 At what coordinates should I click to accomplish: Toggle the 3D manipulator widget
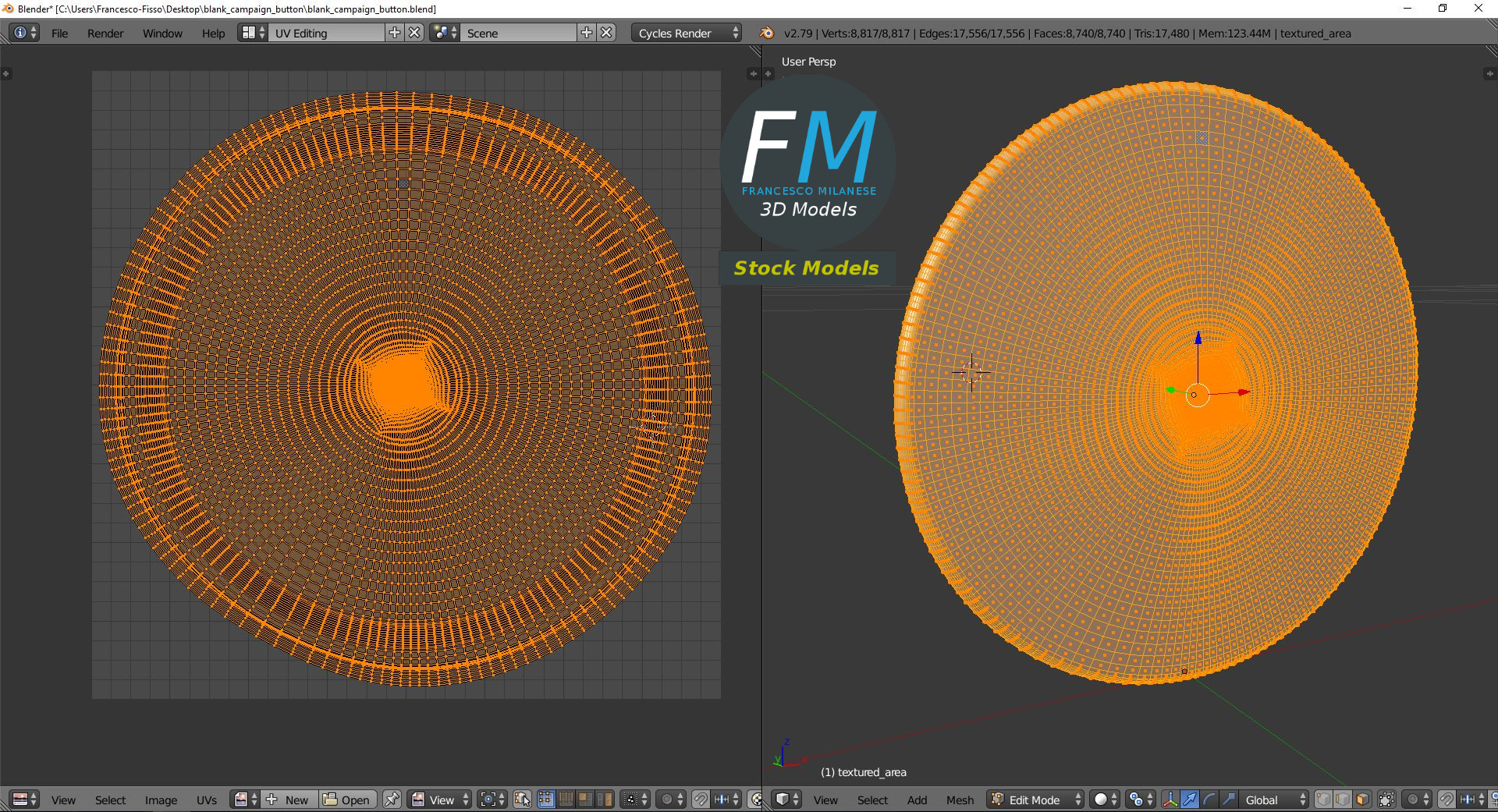(1170, 800)
